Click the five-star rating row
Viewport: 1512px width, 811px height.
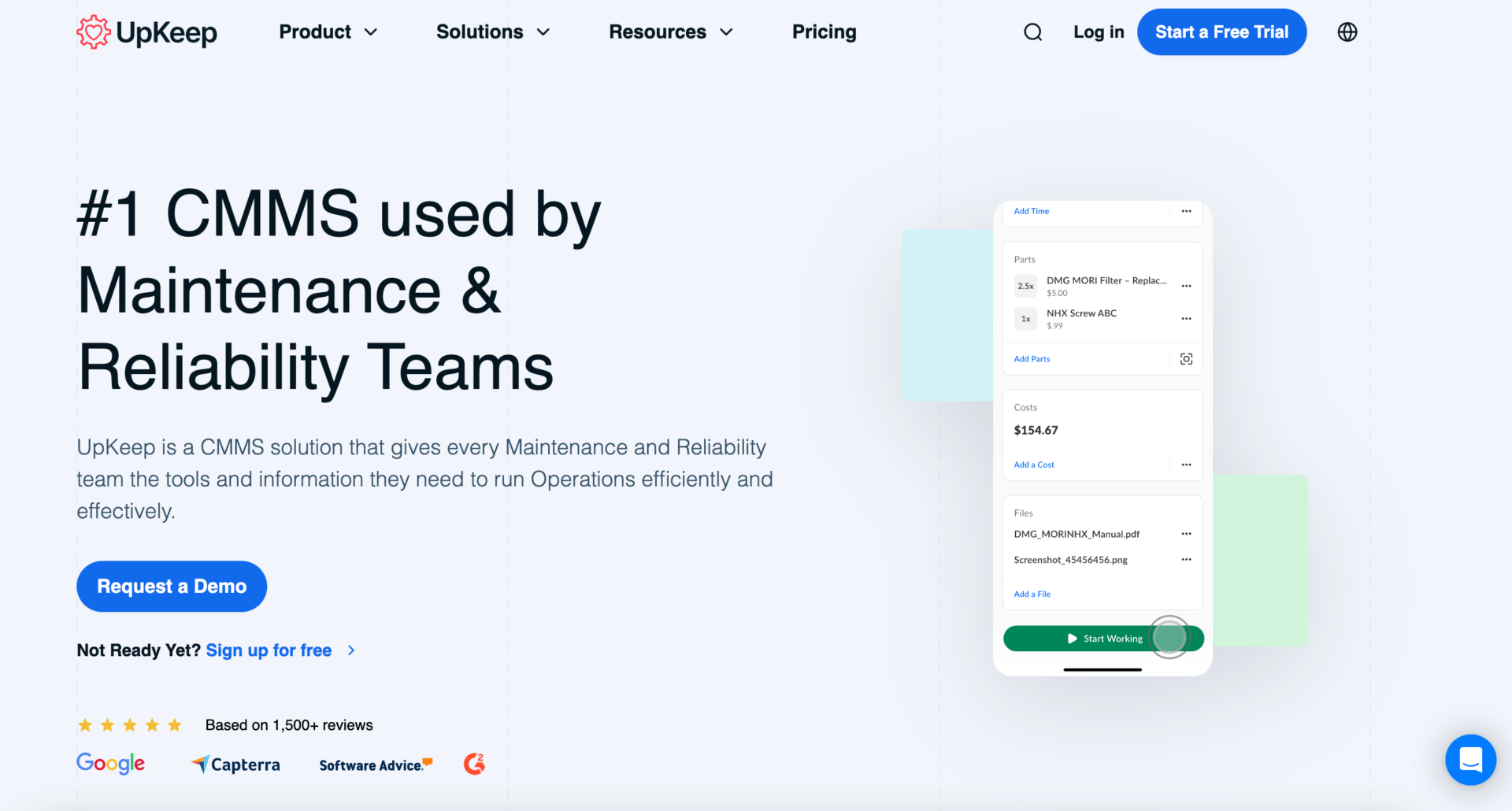[x=130, y=725]
